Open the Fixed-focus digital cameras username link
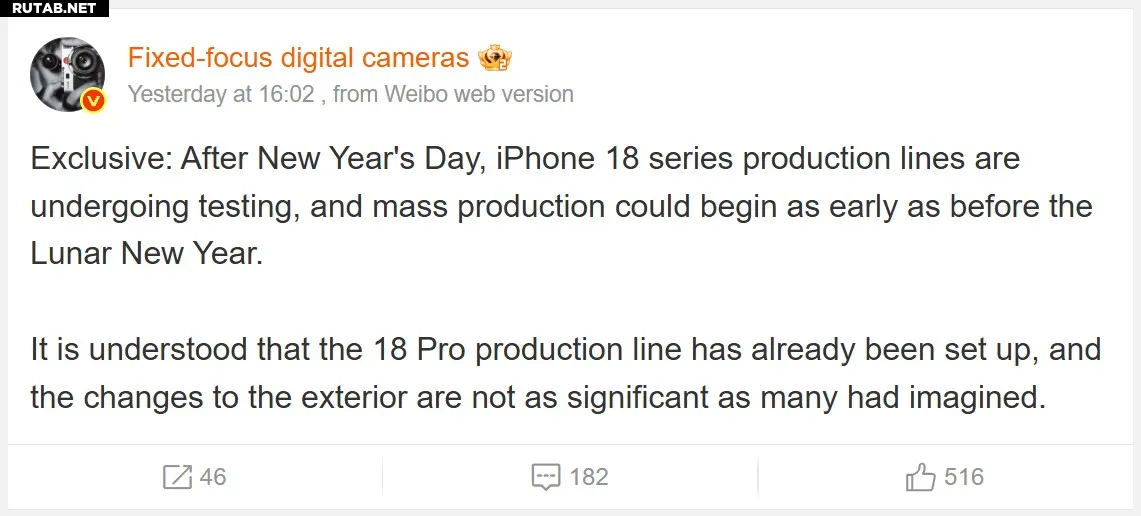Viewport: 1141px width, 516px height. coord(298,59)
